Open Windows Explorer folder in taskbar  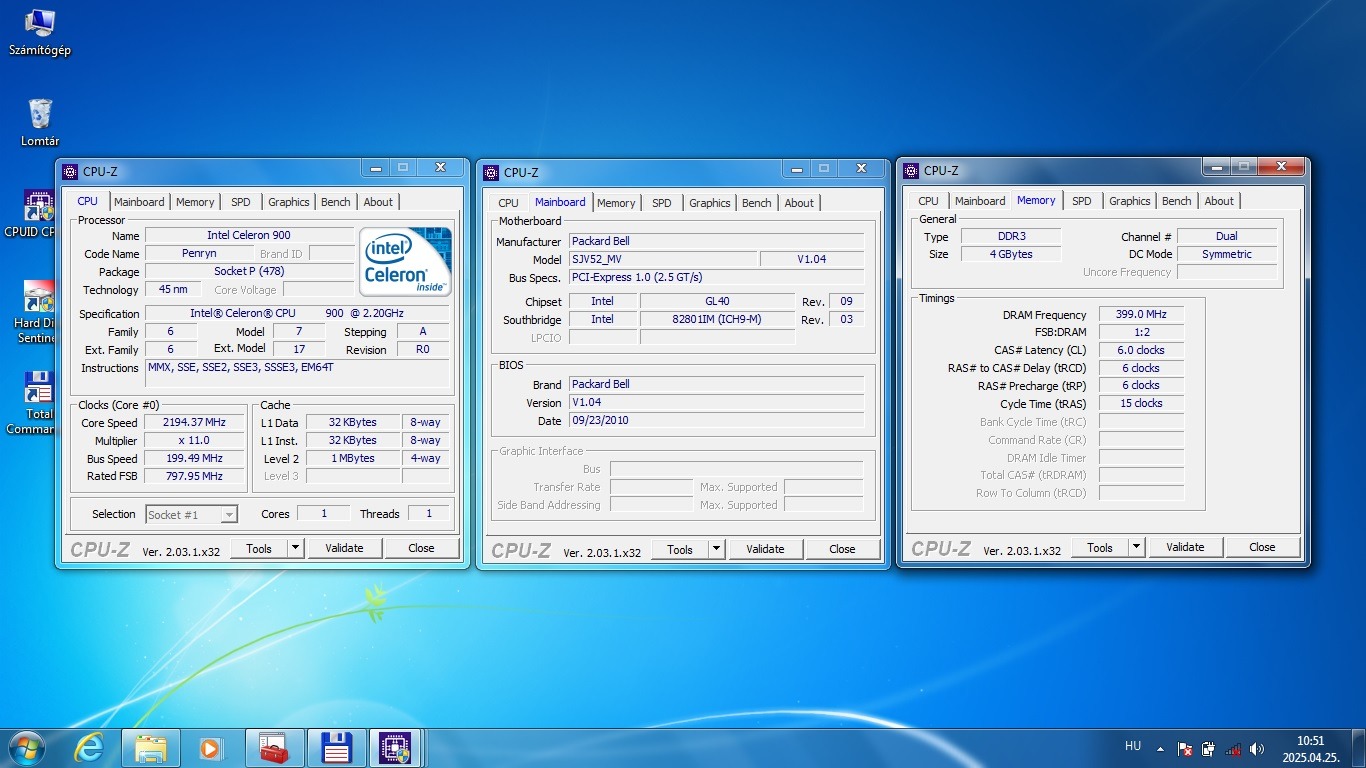[151, 748]
